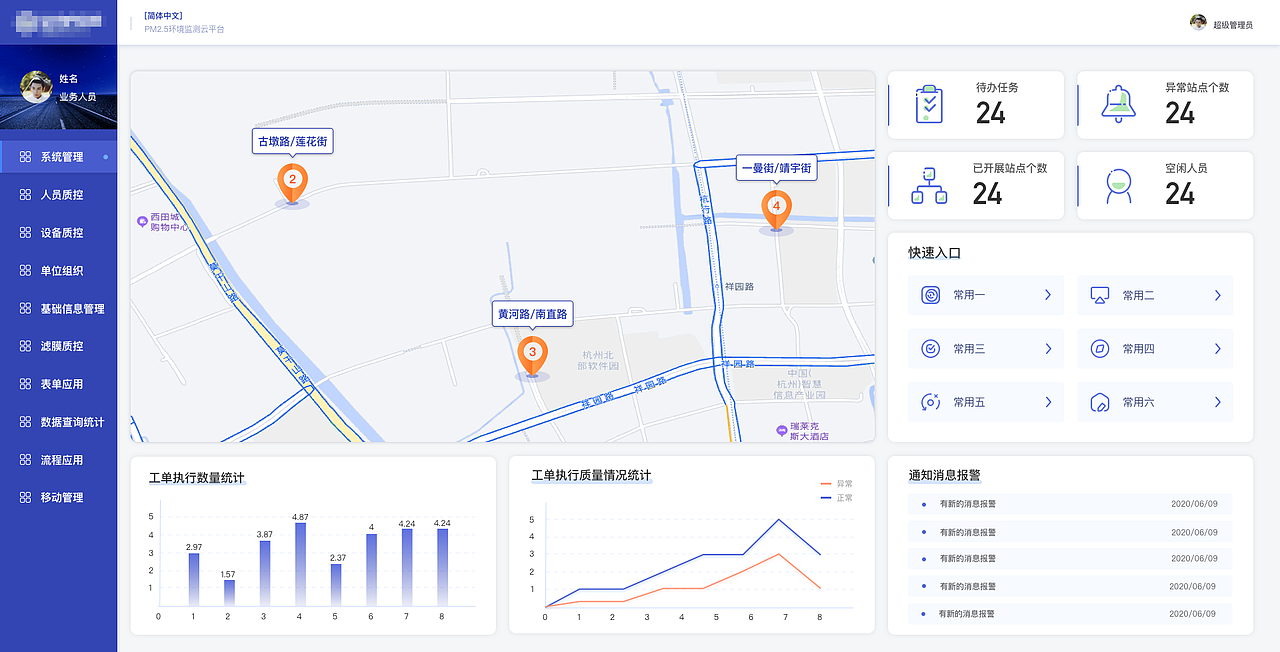The width and height of the screenshot is (1280, 652).
Task: Click the 常用五 refresh circle icon
Action: coord(930,402)
